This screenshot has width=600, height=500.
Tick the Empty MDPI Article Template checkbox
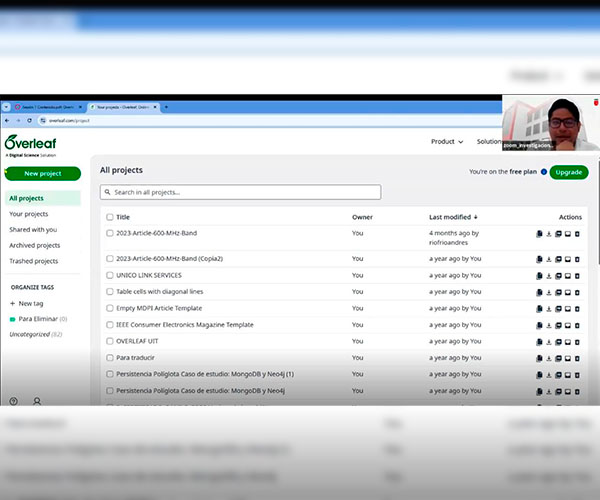pyautogui.click(x=110, y=308)
